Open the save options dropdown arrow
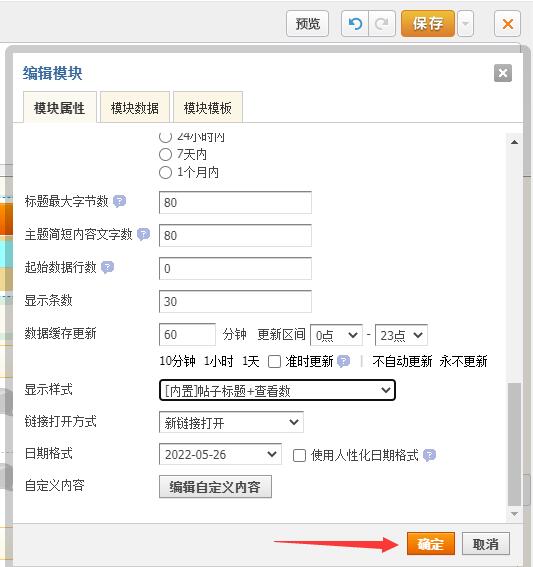 (x=465, y=24)
